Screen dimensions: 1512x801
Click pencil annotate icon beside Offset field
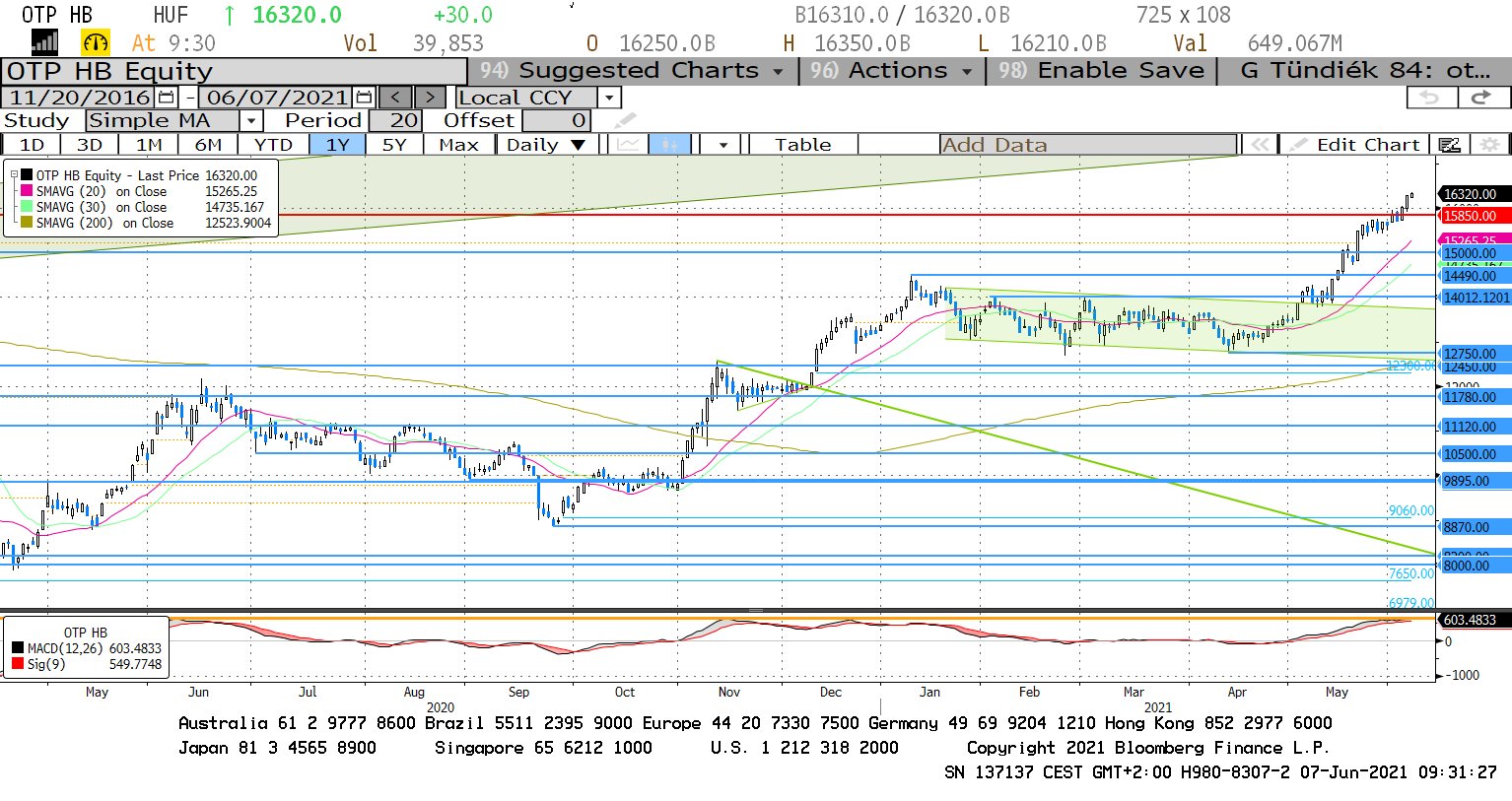tap(625, 121)
